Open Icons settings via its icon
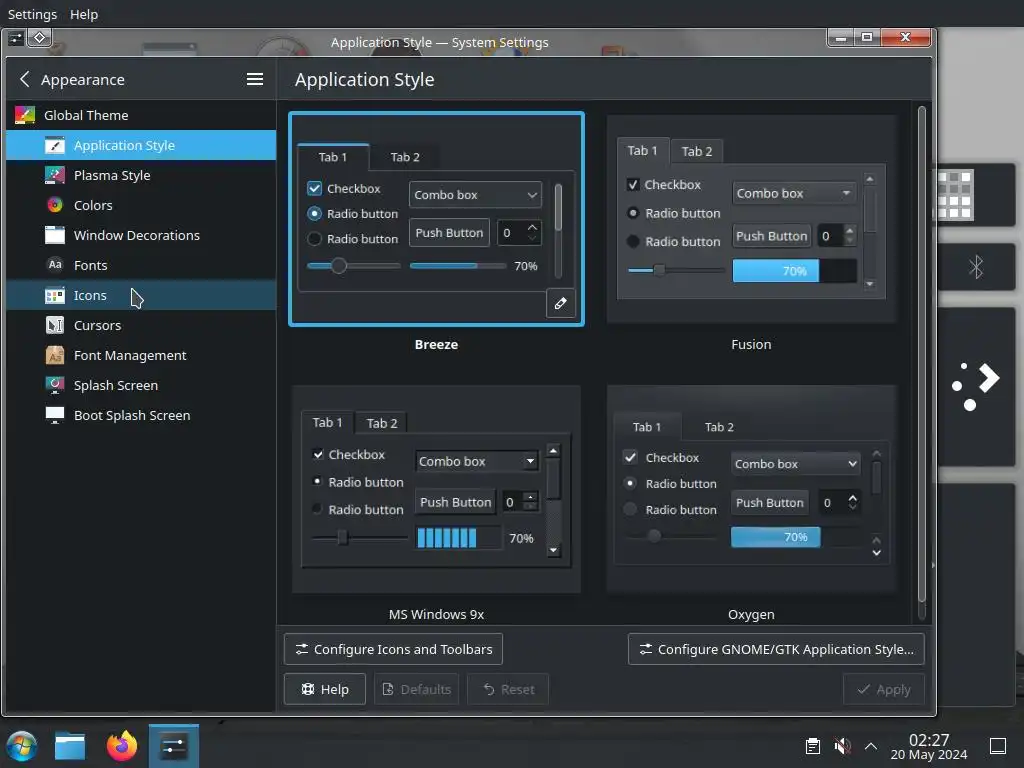This screenshot has width=1024, height=768. 55,295
